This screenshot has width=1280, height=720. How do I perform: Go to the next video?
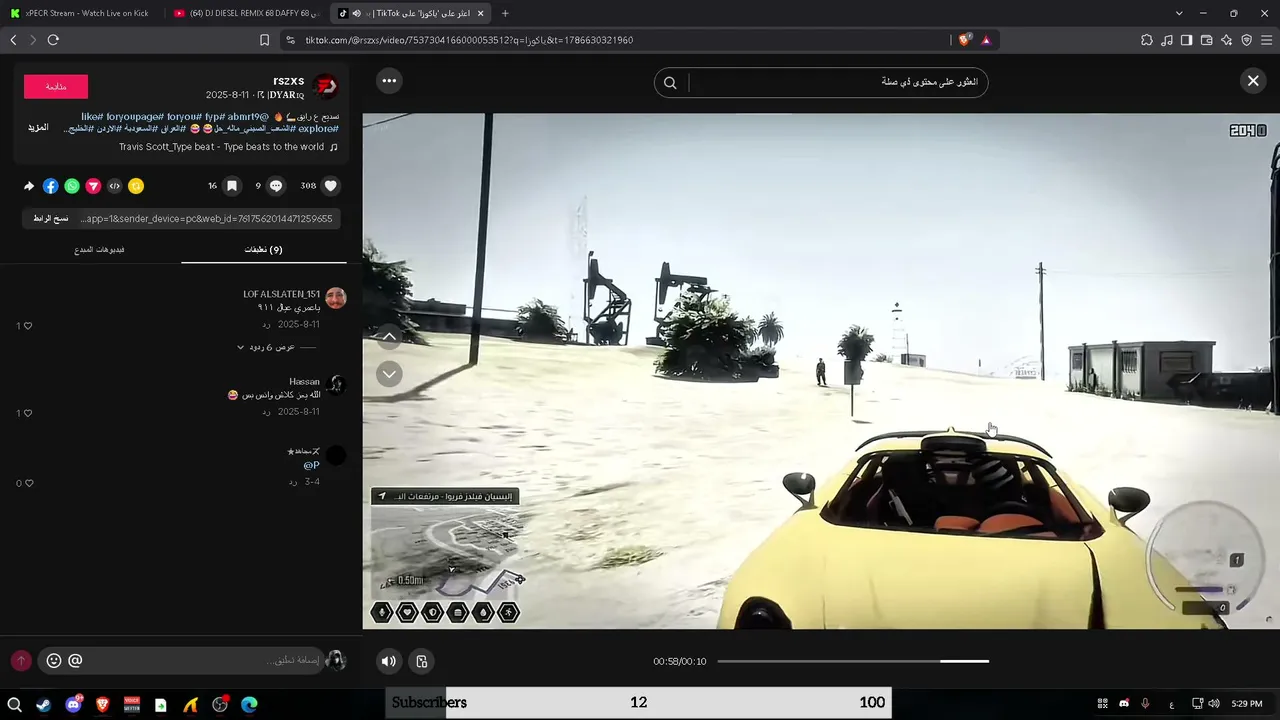(x=389, y=374)
